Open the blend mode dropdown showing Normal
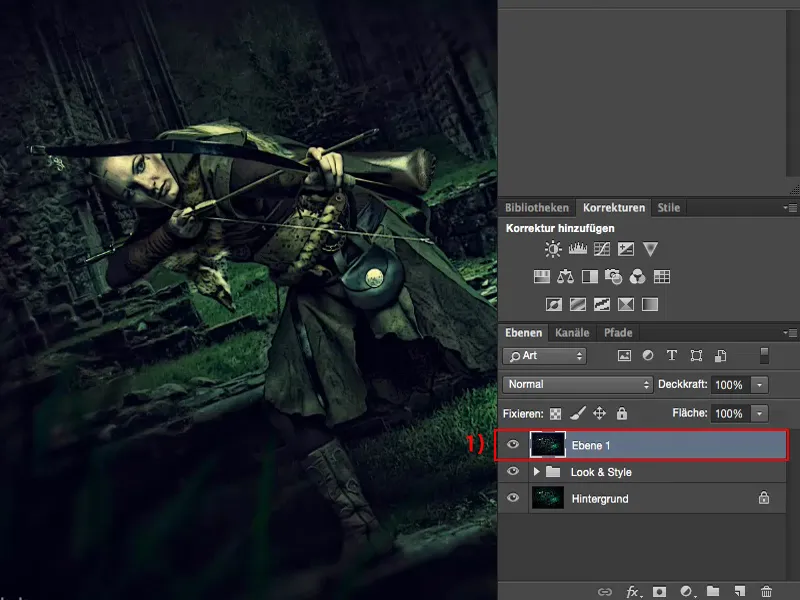The image size is (800, 600). point(577,384)
